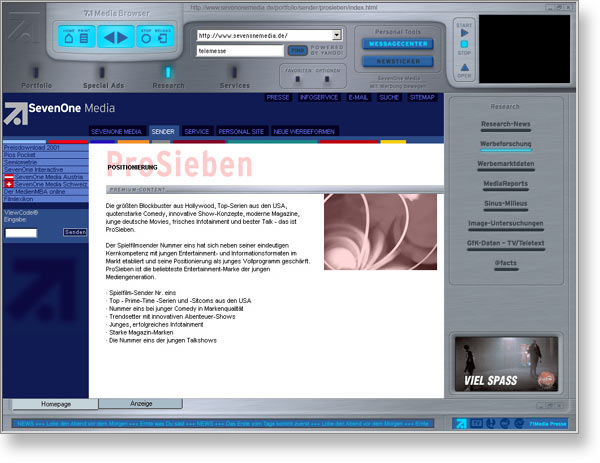
Task: Open the PERSONAL SITE tab
Action: tap(241, 131)
